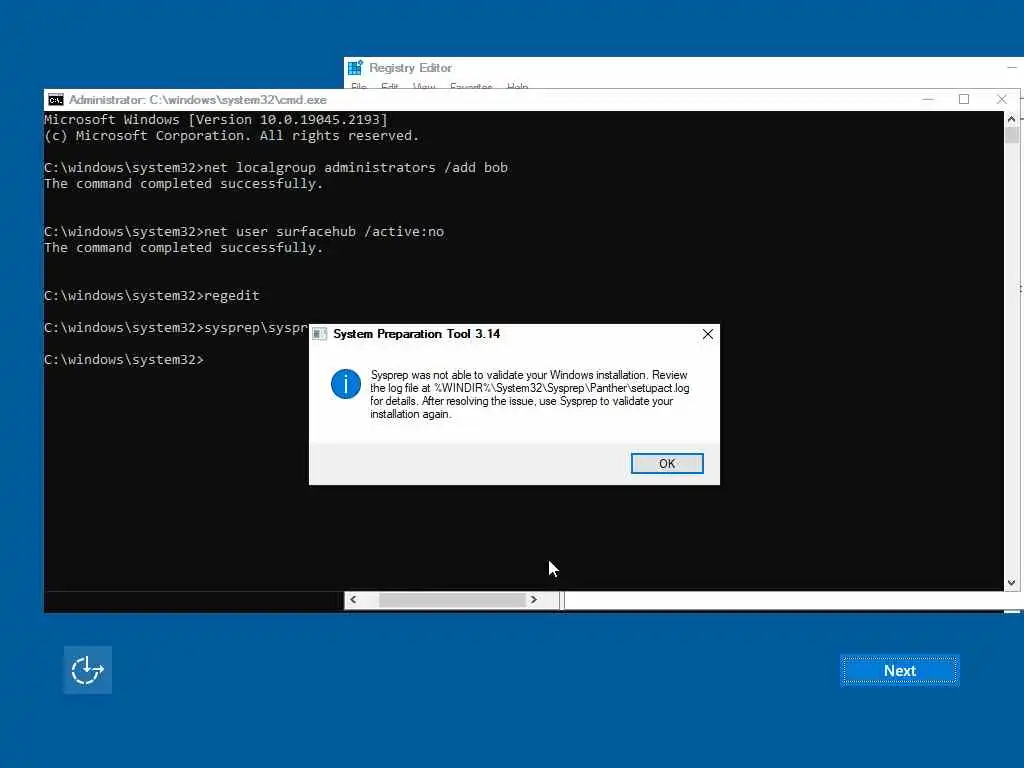Click the 'net user surfacehub /active:no' line
The width and height of the screenshot is (1024, 768).
[244, 232]
